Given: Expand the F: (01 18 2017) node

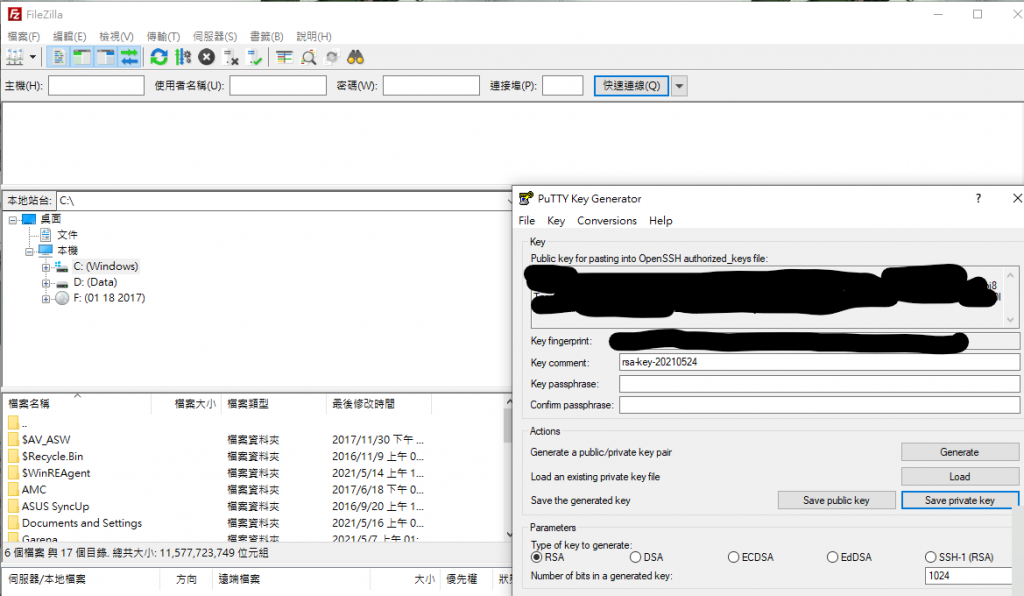Looking at the screenshot, I should click(x=46, y=299).
